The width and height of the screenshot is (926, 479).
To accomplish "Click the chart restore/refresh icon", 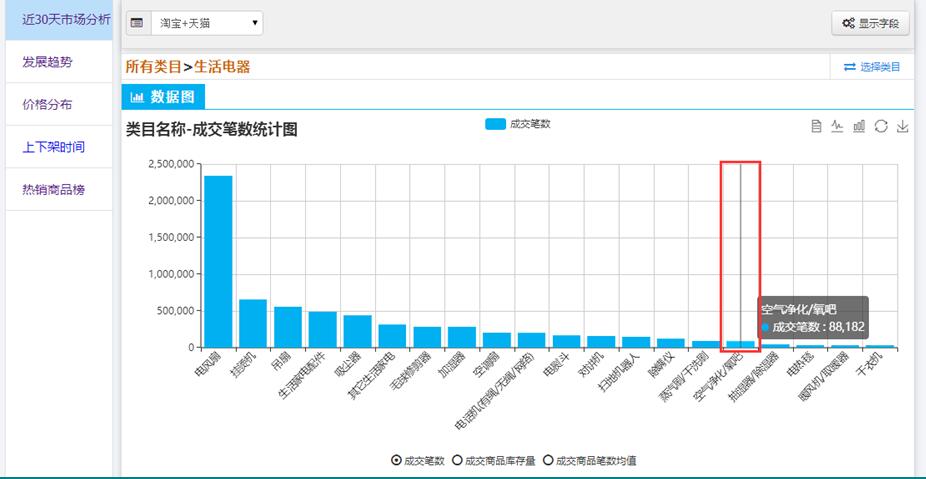I will click(x=881, y=126).
